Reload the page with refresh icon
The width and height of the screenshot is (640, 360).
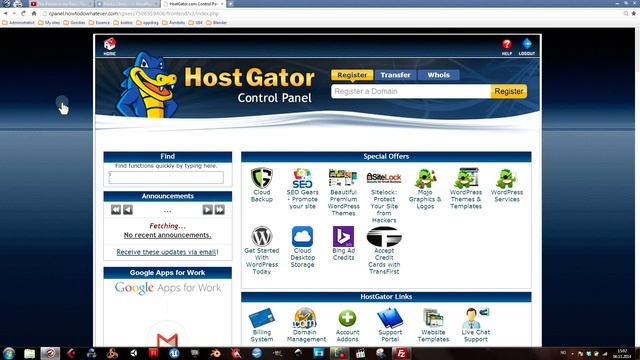click(24, 13)
